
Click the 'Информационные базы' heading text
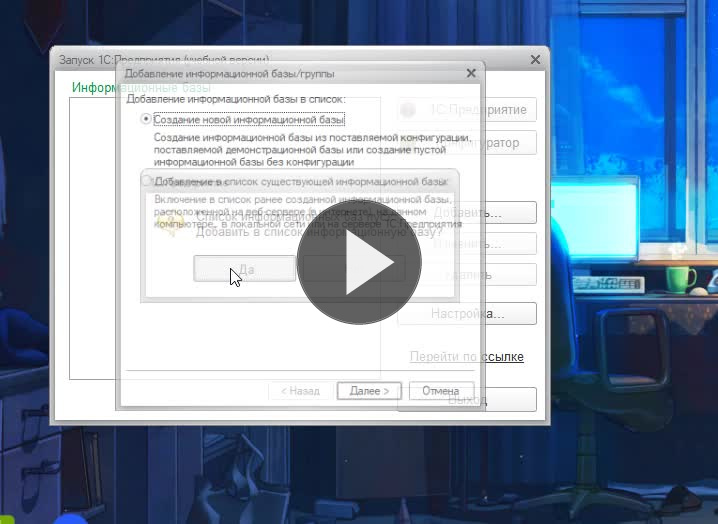141,87
